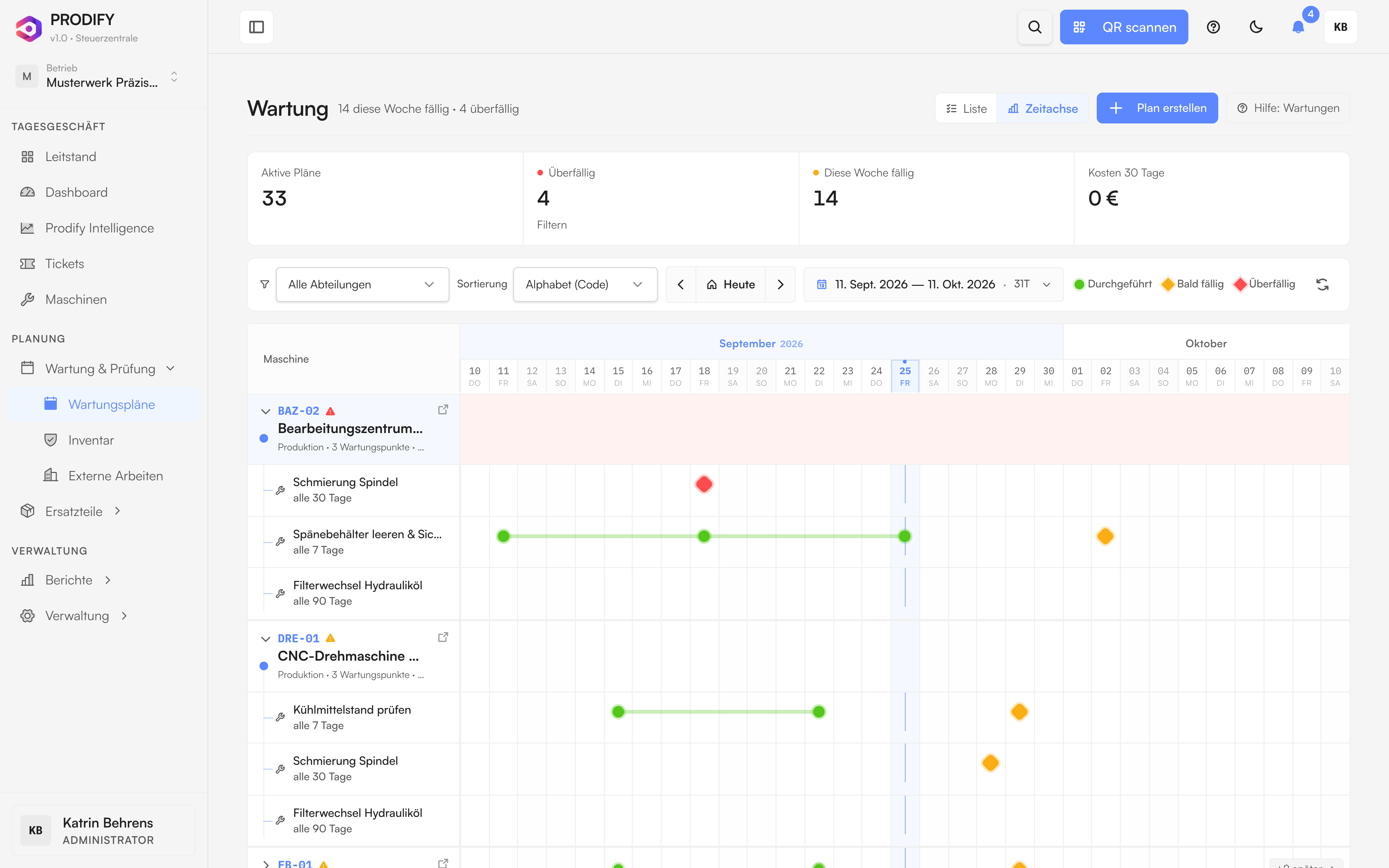
Task: Click the help question mark icon
Action: point(1213,27)
